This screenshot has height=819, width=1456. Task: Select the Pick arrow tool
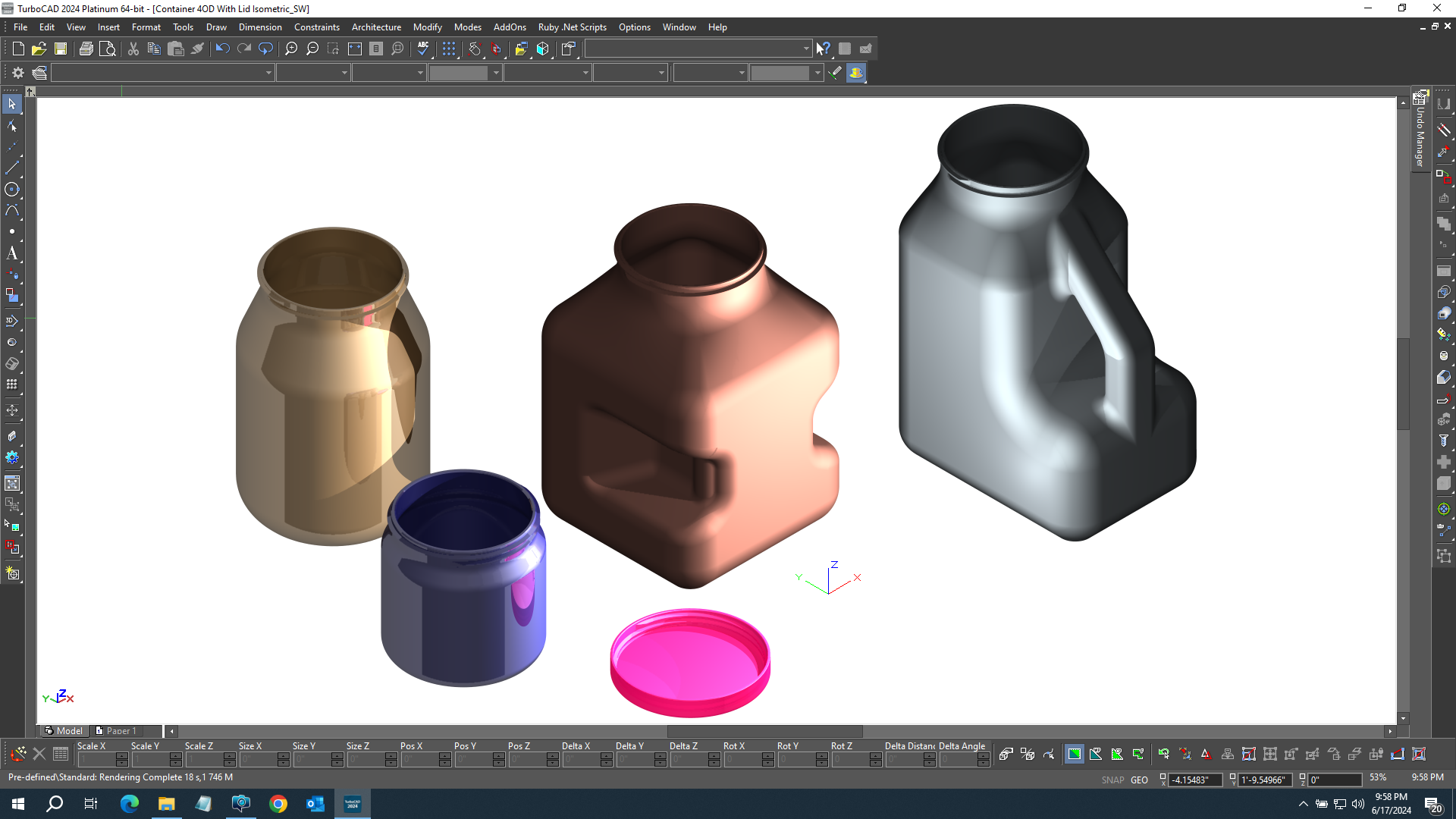pyautogui.click(x=12, y=104)
